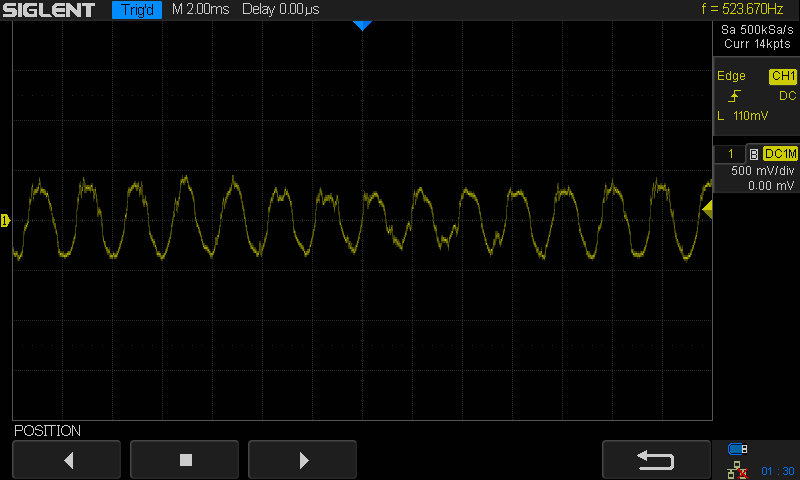Go back using the return arrow button

pos(656,460)
